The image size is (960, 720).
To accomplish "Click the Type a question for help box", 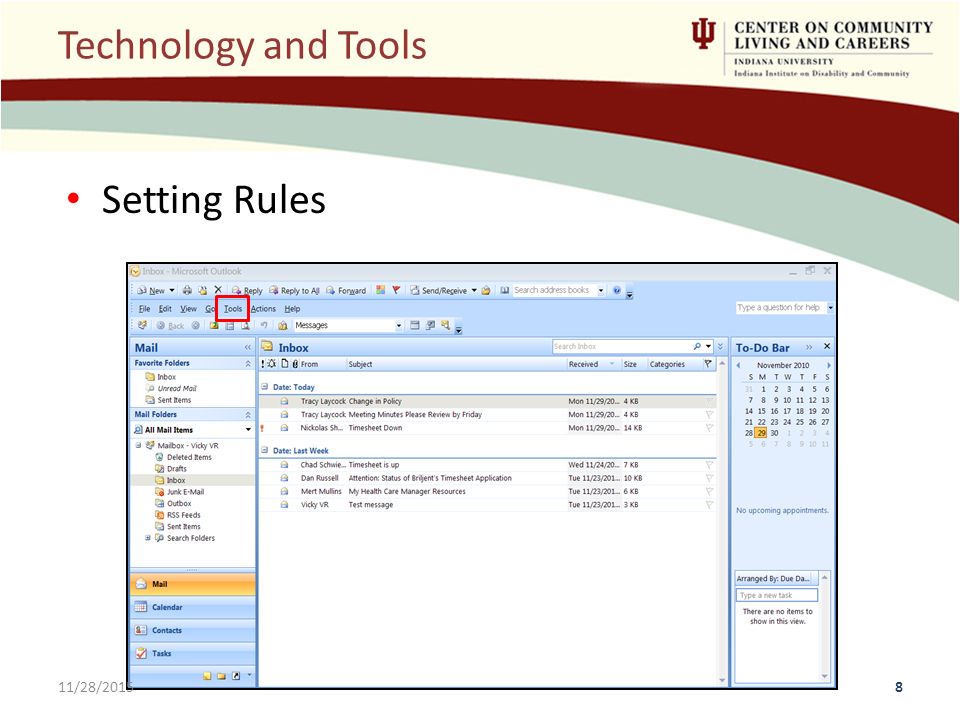I will point(781,307).
